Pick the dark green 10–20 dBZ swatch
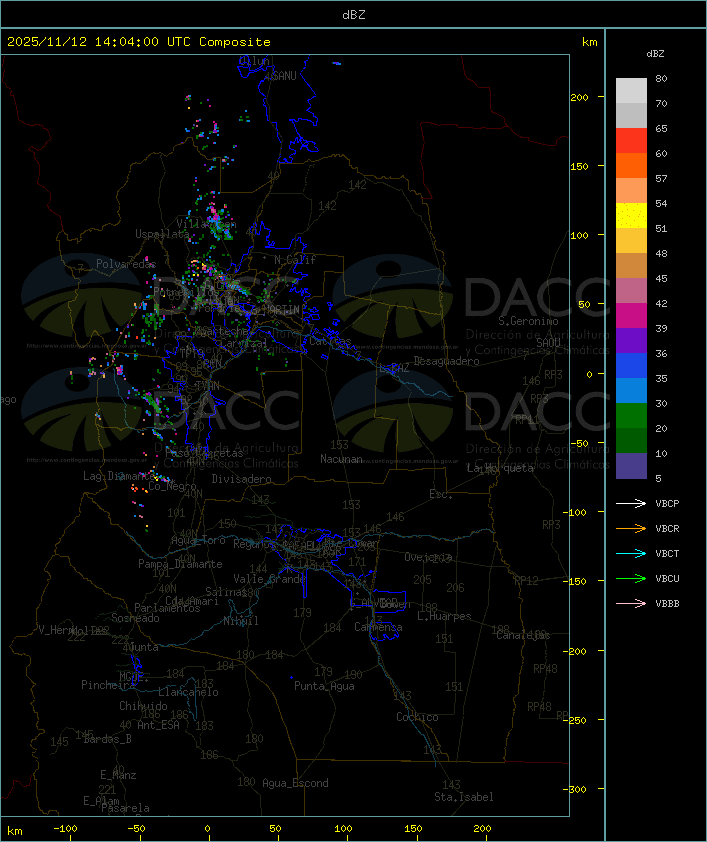The image size is (707, 842). (631, 440)
